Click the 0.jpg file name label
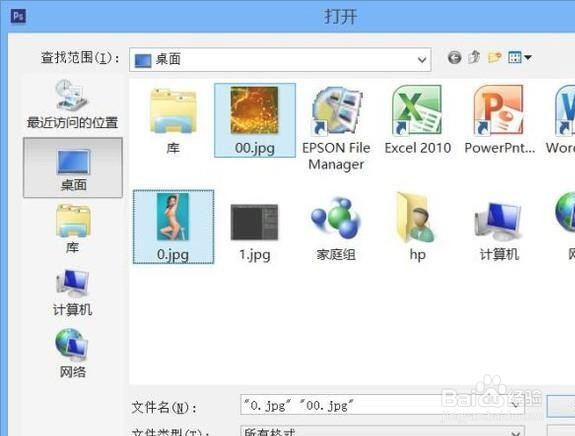 click(x=173, y=254)
